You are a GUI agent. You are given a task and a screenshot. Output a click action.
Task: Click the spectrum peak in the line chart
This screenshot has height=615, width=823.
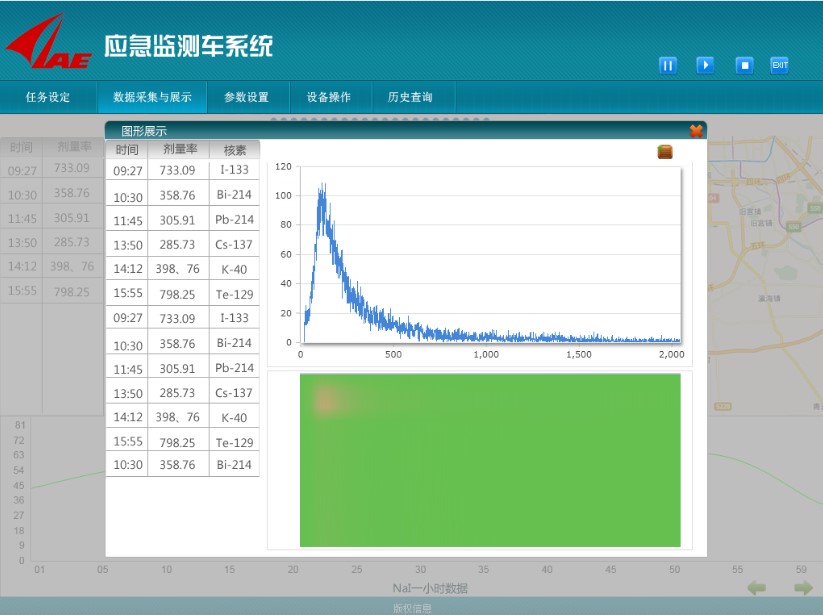click(x=322, y=188)
